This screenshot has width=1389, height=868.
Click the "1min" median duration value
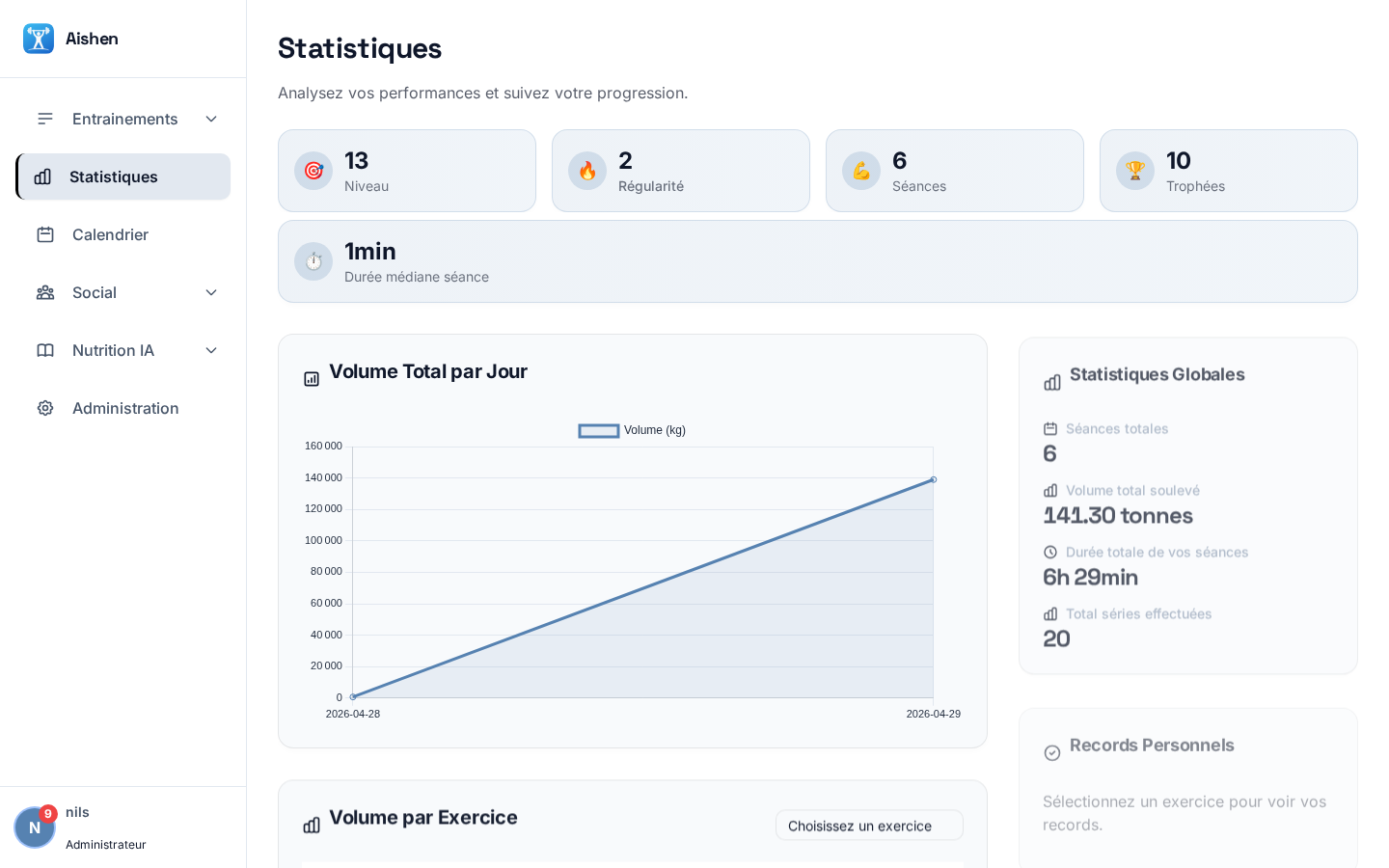(370, 251)
